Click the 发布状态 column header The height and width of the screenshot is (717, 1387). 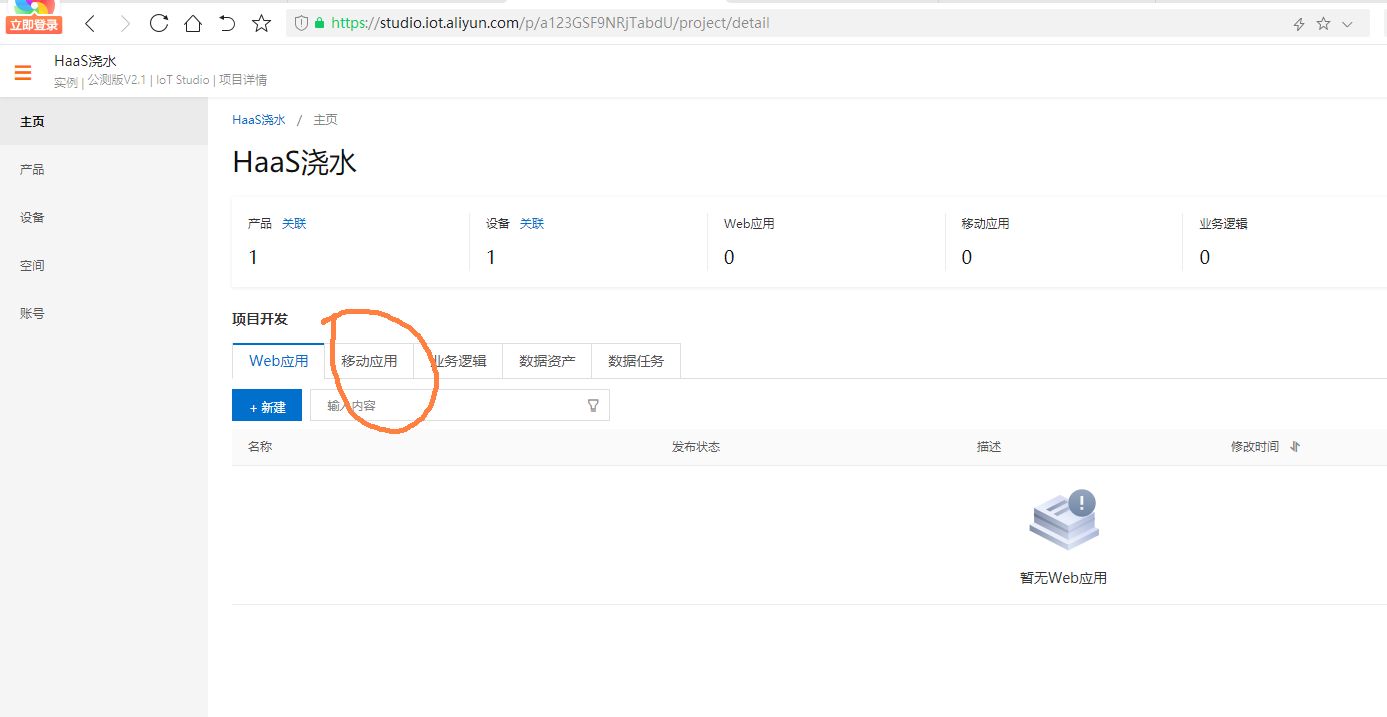(x=696, y=447)
